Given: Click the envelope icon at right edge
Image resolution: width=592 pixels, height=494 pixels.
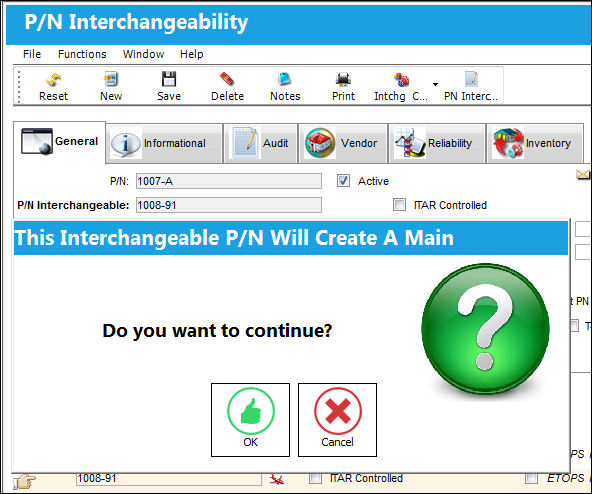Looking at the screenshot, I should 583,174.
